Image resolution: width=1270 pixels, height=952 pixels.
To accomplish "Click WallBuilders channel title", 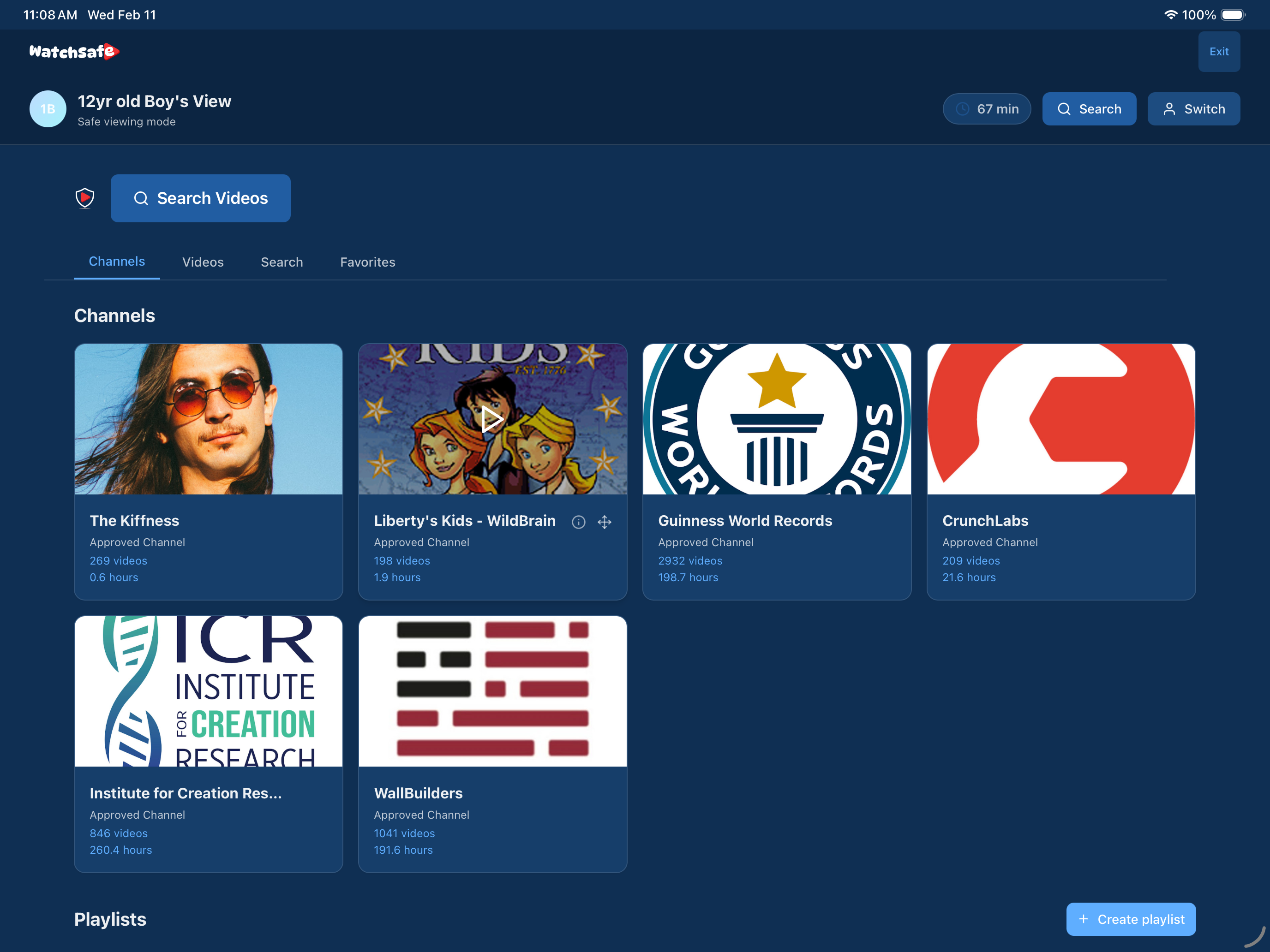I will 418,793.
